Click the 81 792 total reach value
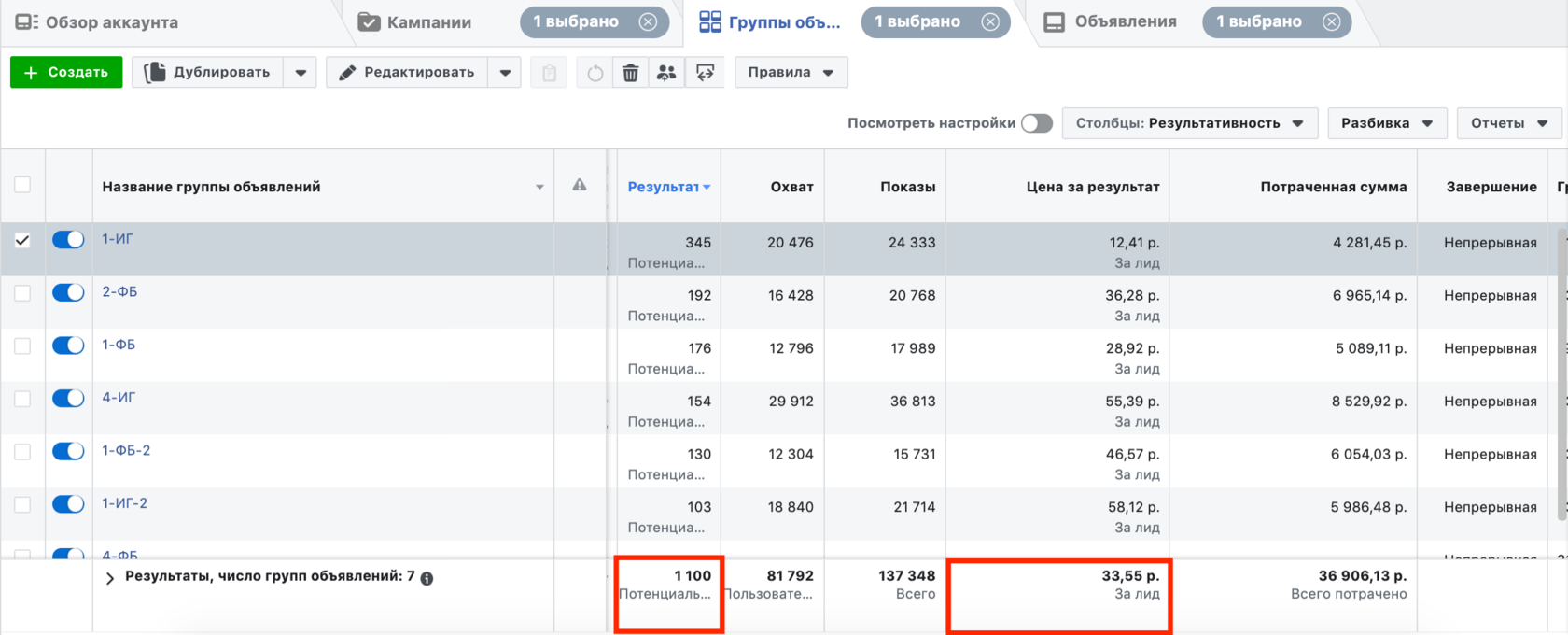 pos(790,576)
